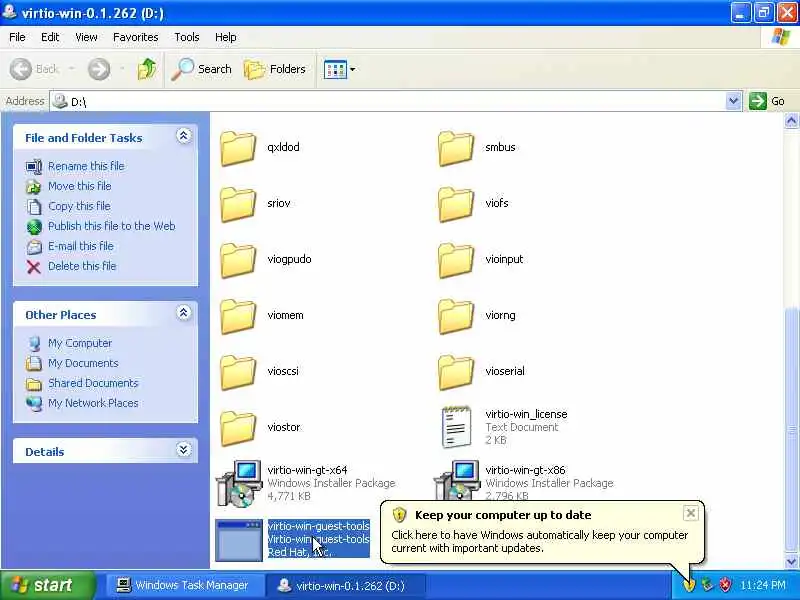Click the scrollbar down arrow
The height and width of the screenshot is (600, 800).
[x=791, y=561]
